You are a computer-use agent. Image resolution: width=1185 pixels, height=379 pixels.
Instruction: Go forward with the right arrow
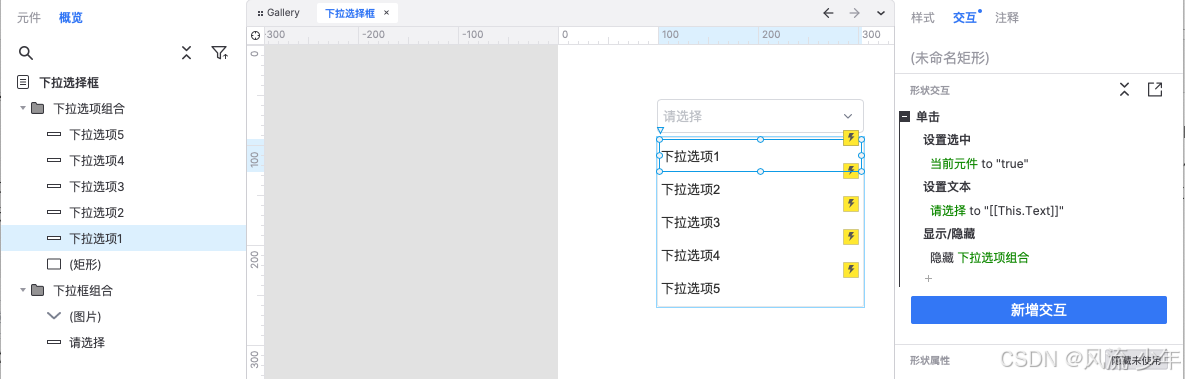[855, 13]
